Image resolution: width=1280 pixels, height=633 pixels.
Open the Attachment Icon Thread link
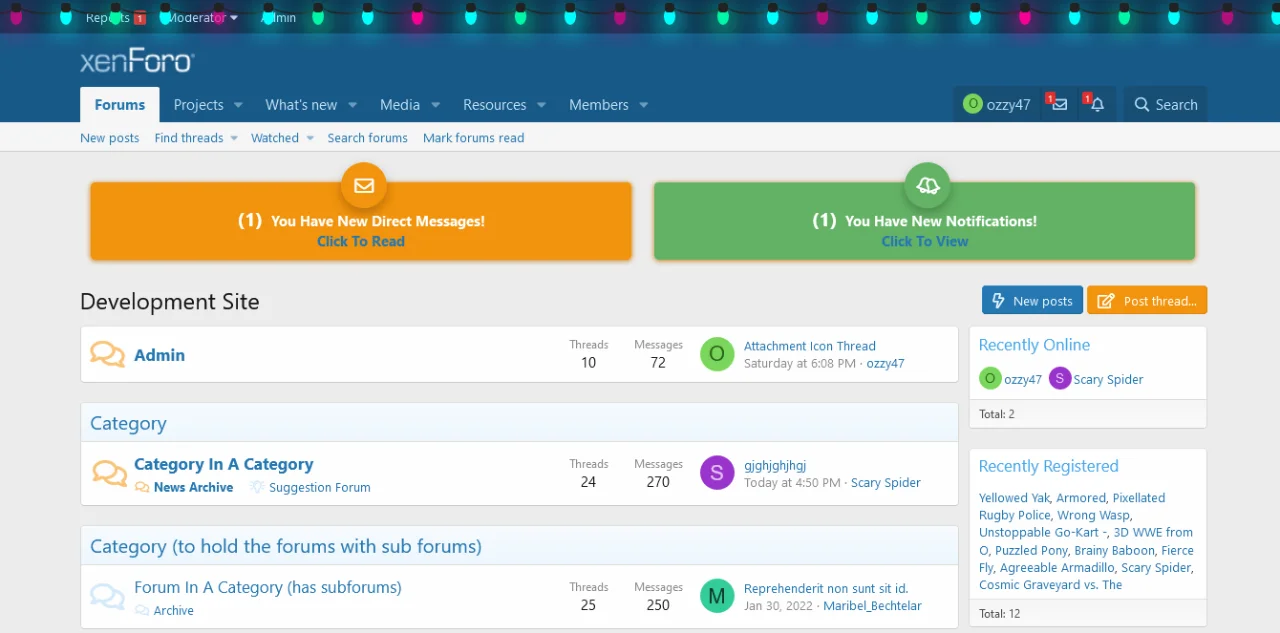809,346
